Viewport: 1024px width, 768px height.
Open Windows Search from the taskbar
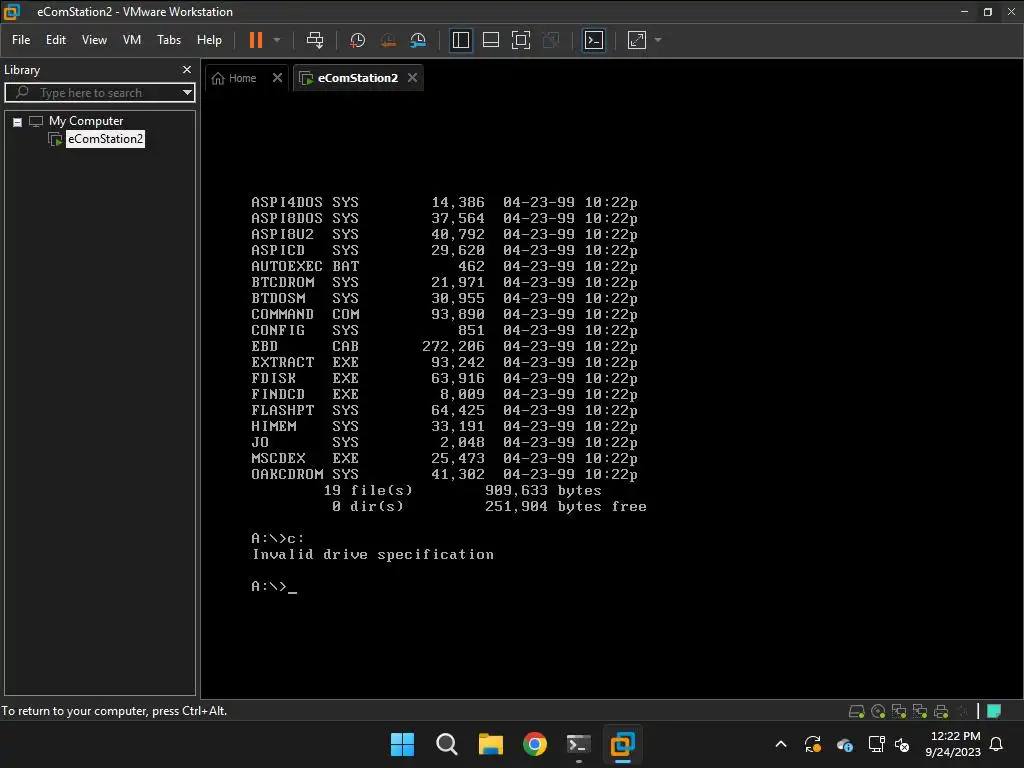click(x=447, y=744)
